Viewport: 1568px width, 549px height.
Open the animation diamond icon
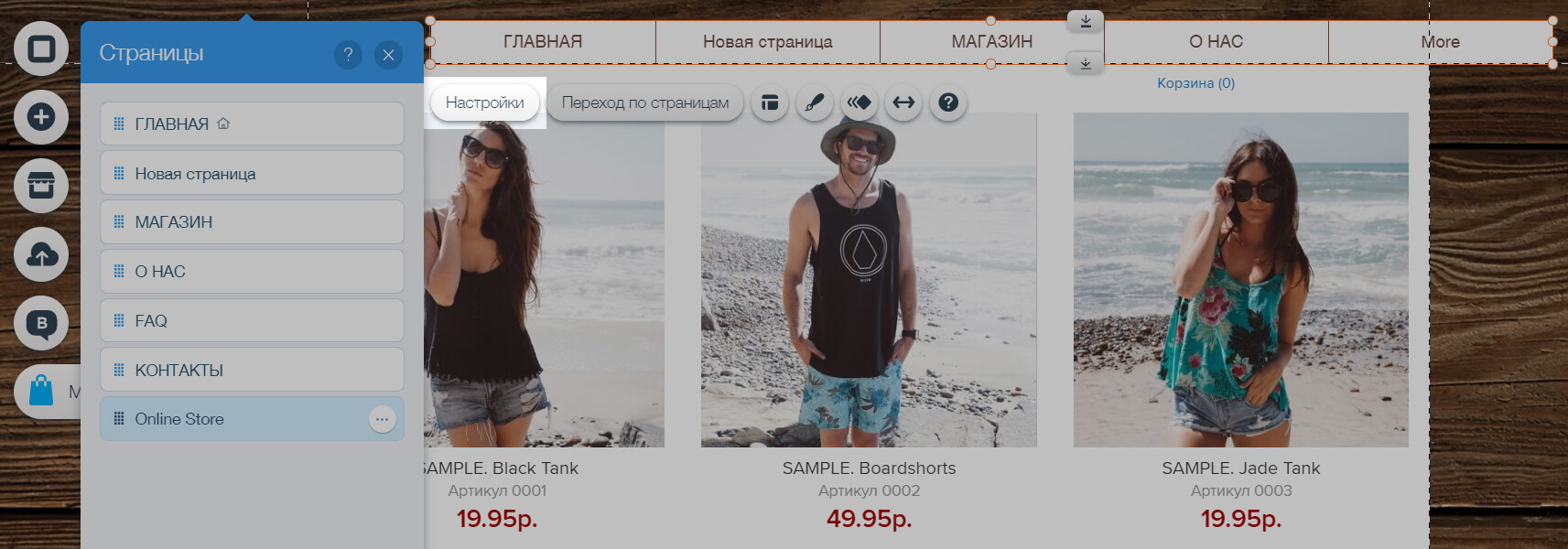(860, 102)
